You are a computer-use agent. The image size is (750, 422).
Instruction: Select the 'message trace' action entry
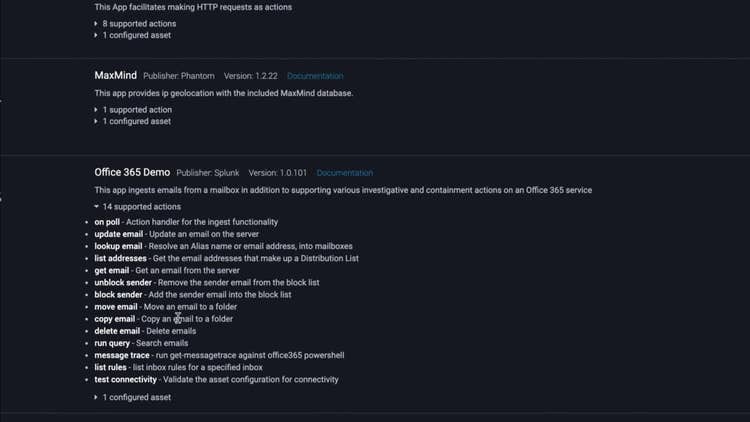point(122,355)
